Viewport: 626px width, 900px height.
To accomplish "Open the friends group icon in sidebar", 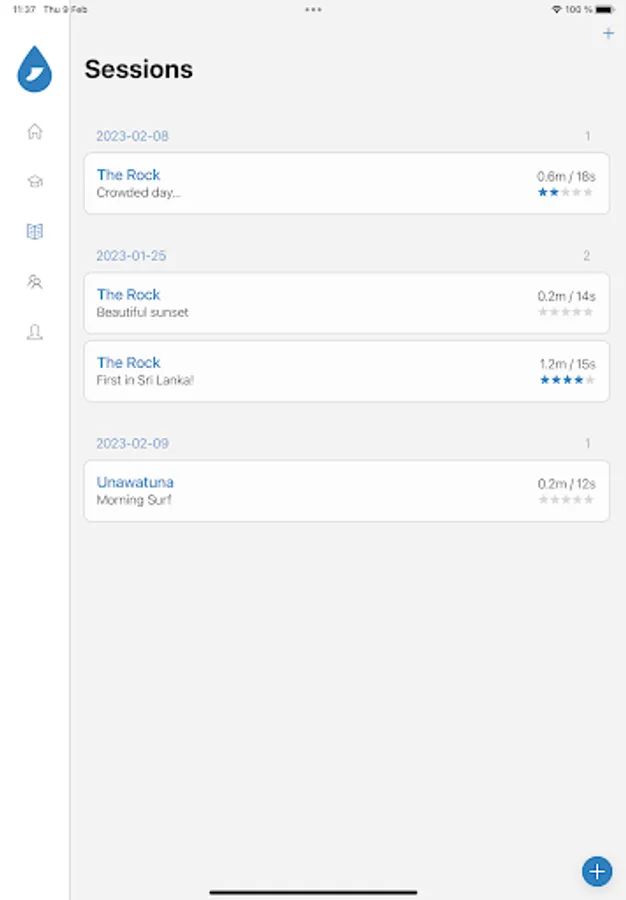I will [x=35, y=282].
